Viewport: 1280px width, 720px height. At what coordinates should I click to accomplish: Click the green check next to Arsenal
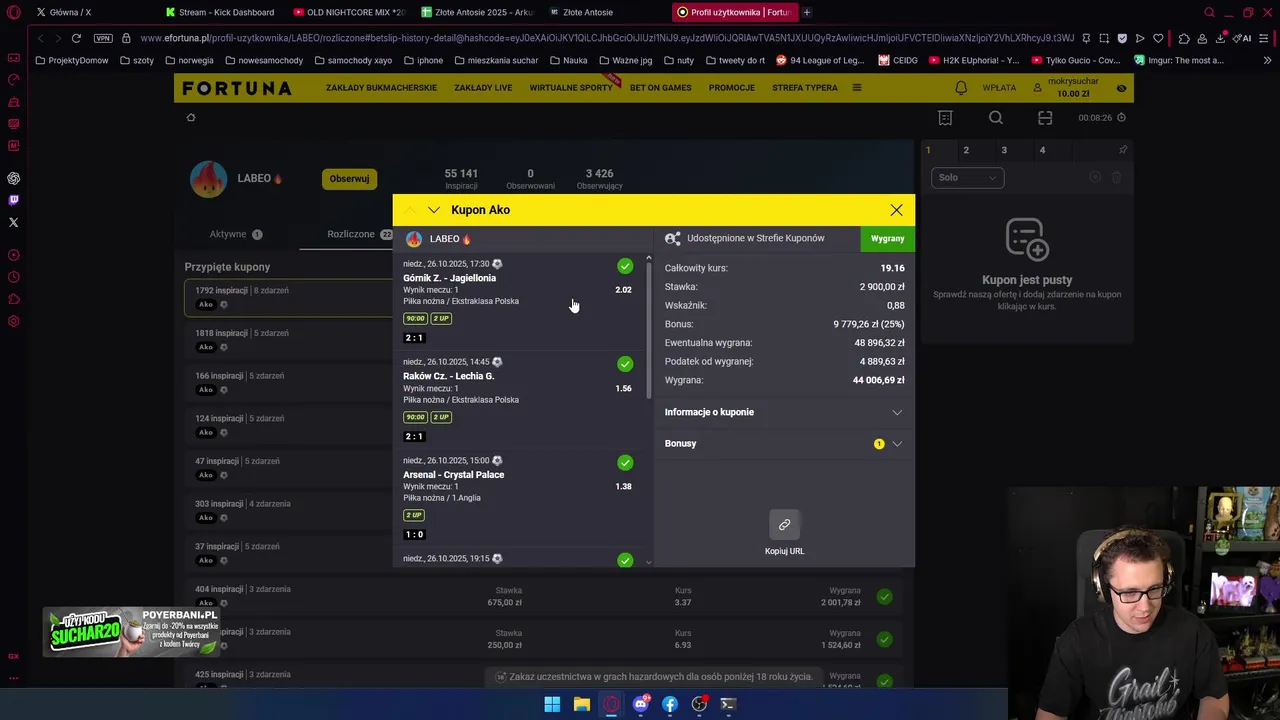[x=625, y=463]
